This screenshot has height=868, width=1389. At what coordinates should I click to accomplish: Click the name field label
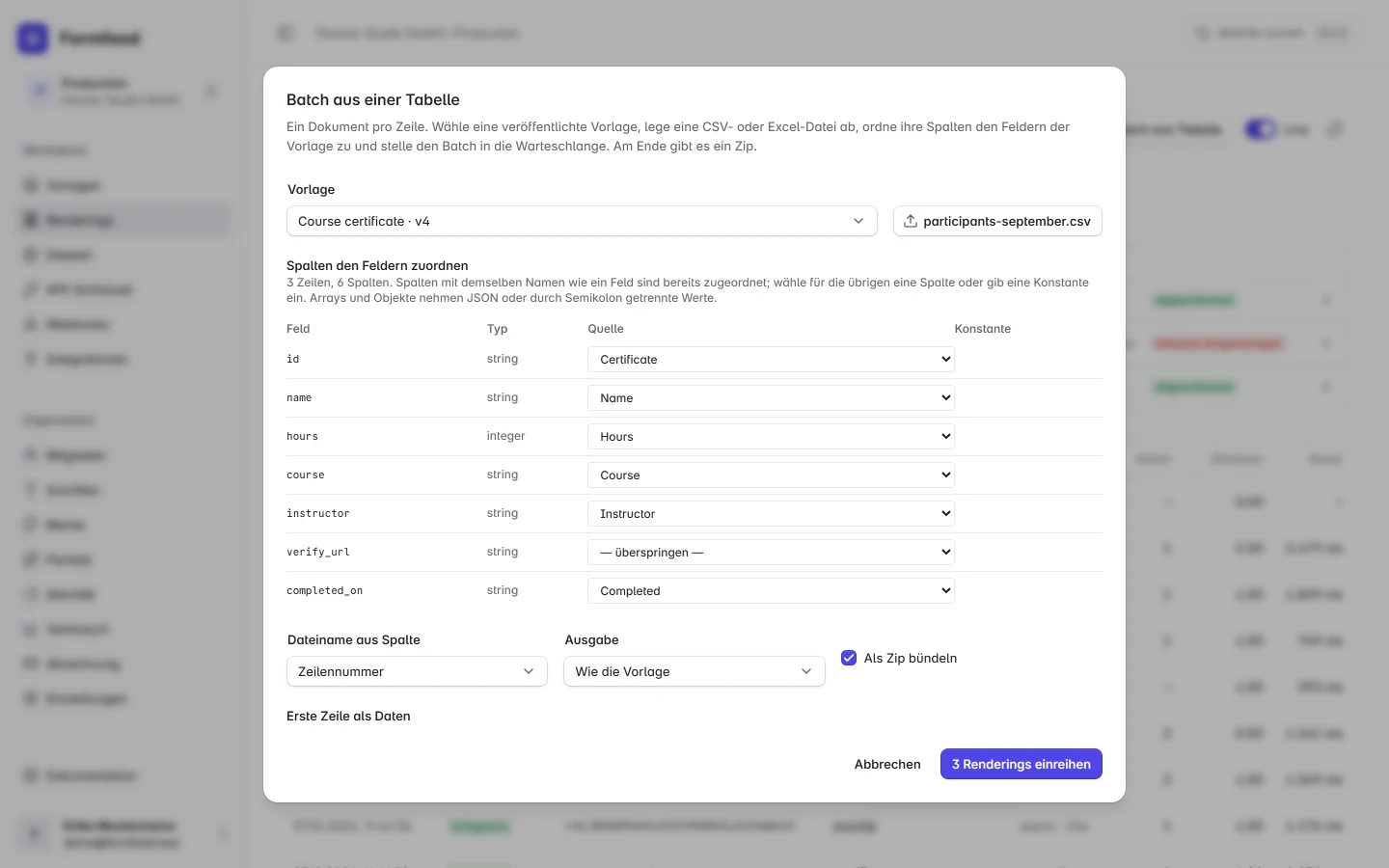click(299, 397)
